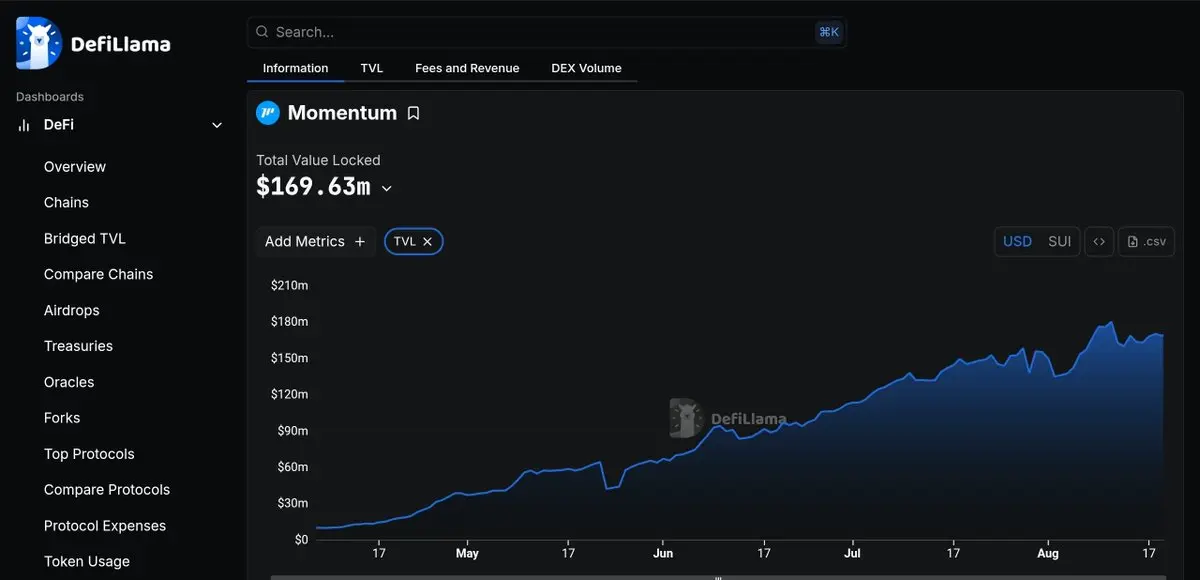This screenshot has width=1200, height=580.
Task: Open the Chains page
Action: tap(66, 202)
